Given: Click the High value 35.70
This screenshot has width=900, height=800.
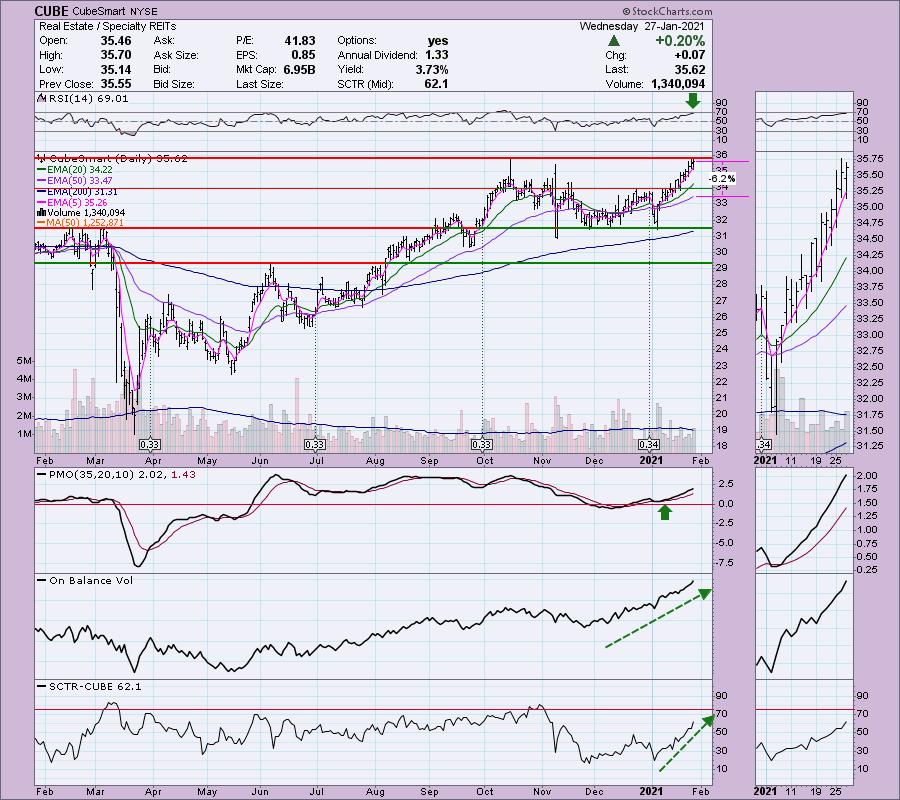Looking at the screenshot, I should pyautogui.click(x=116, y=55).
